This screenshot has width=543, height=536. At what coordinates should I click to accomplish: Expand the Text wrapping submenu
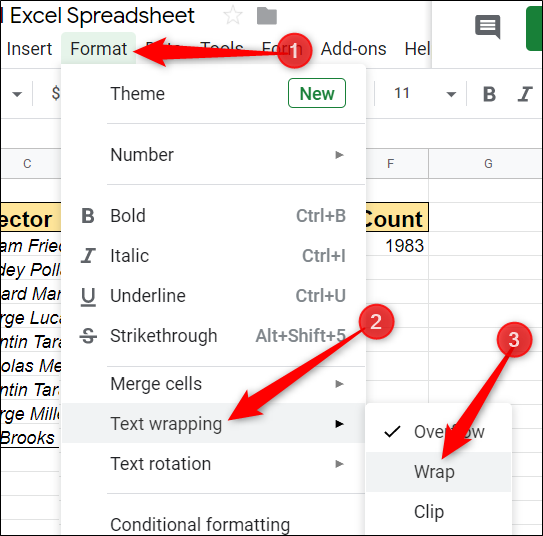click(x=214, y=423)
